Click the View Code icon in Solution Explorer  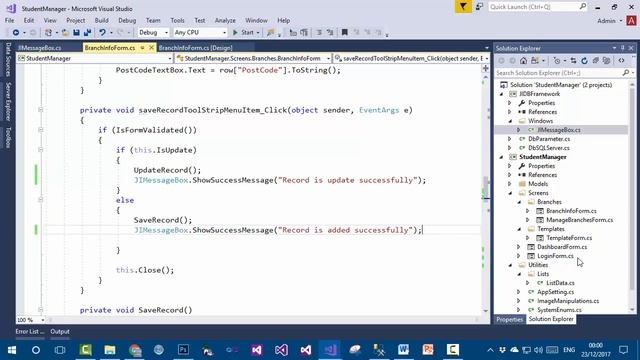click(621, 61)
